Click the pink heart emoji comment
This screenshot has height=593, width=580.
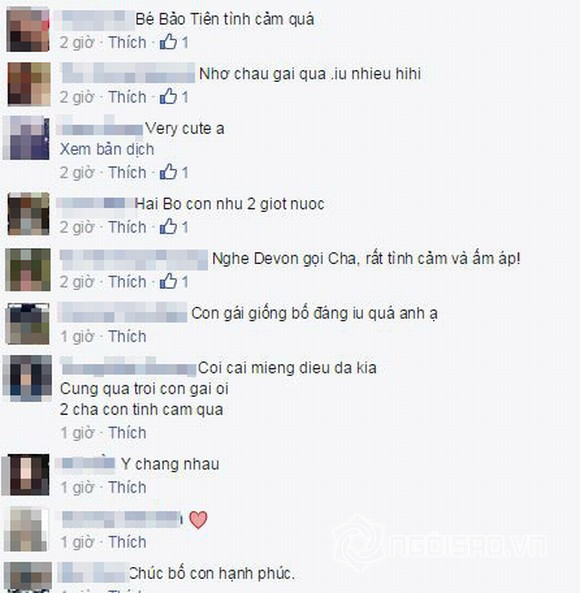198,520
